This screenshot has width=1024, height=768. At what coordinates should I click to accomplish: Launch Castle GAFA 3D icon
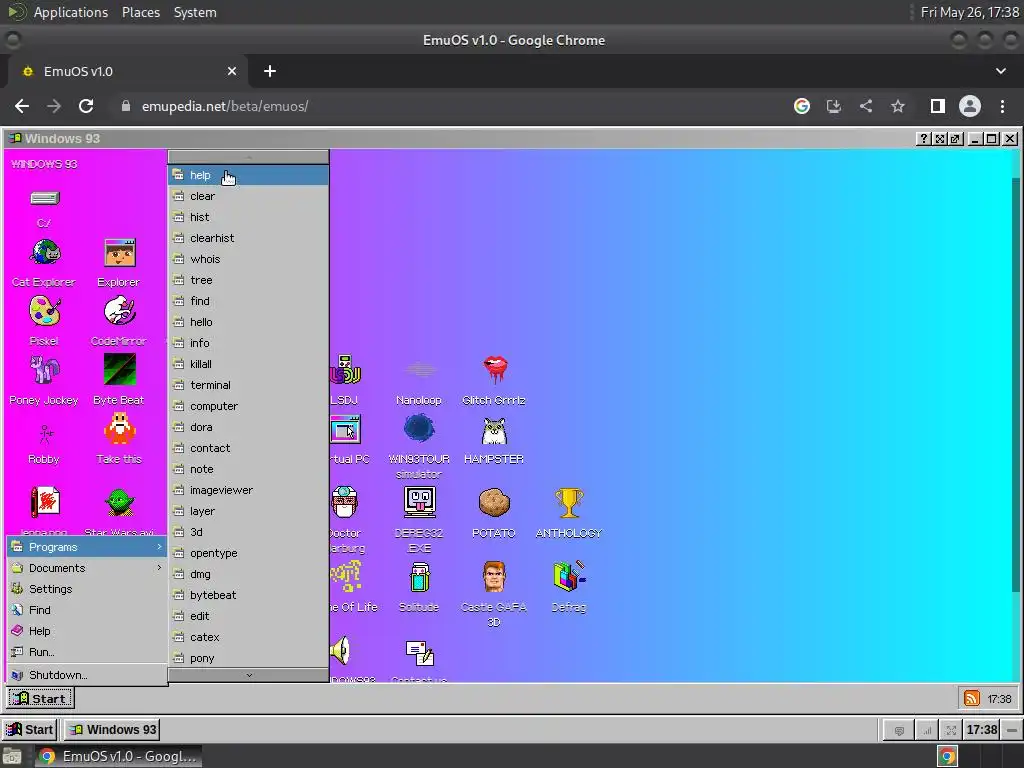pyautogui.click(x=494, y=577)
